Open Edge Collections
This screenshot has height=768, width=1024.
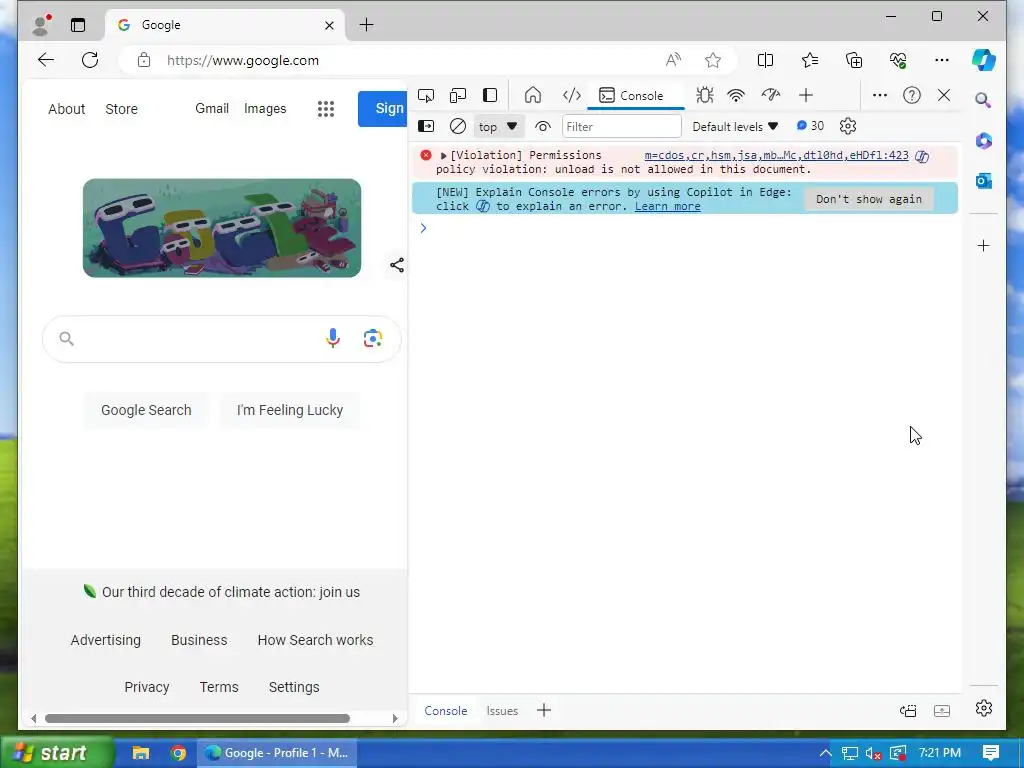click(854, 60)
